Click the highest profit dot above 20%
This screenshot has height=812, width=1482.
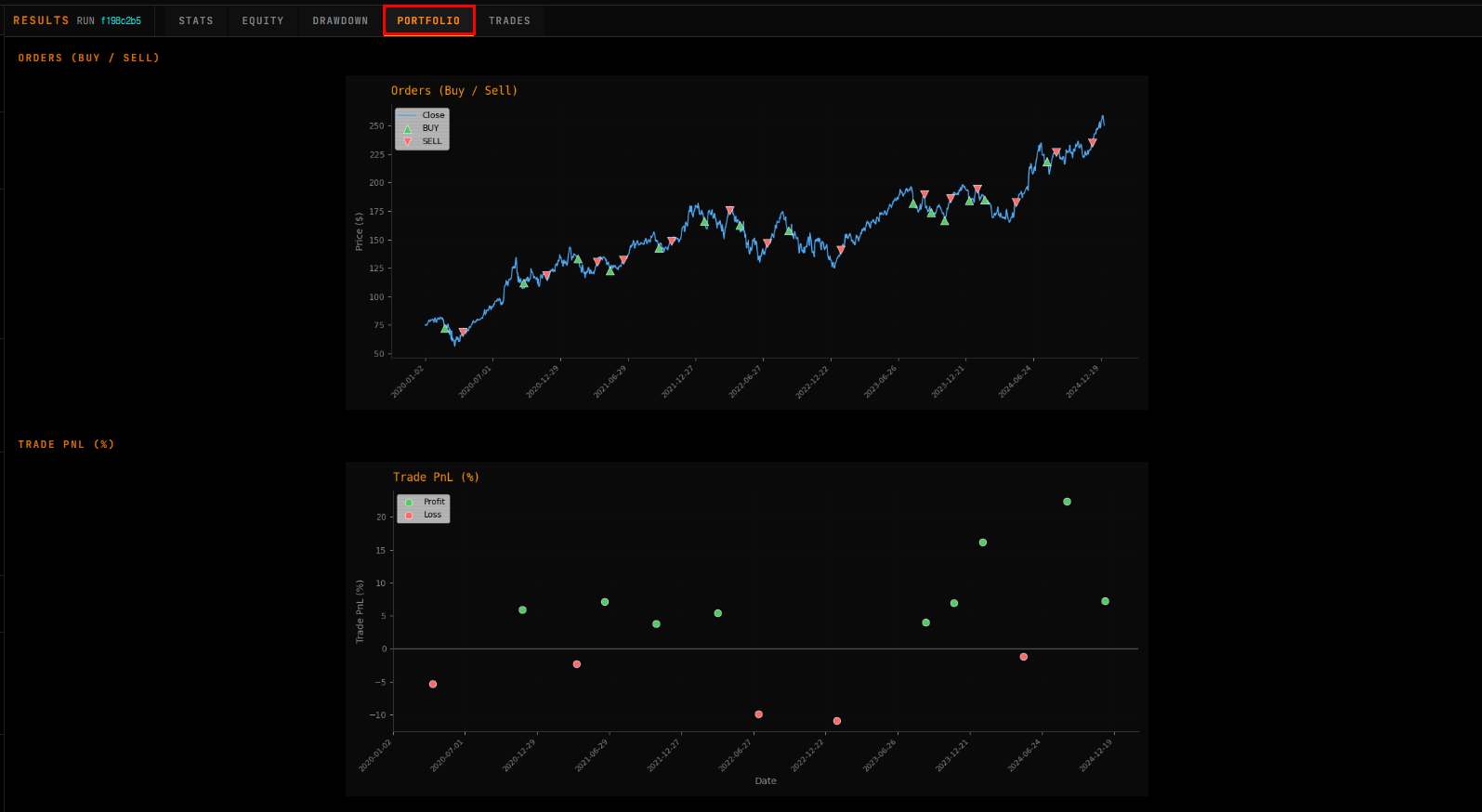(x=1067, y=502)
